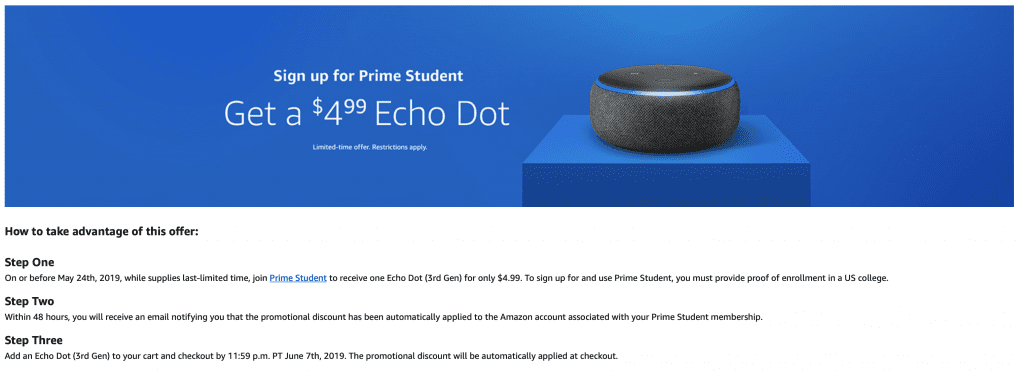Click the Step Three heading
The width and height of the screenshot is (1024, 371).
point(34,341)
